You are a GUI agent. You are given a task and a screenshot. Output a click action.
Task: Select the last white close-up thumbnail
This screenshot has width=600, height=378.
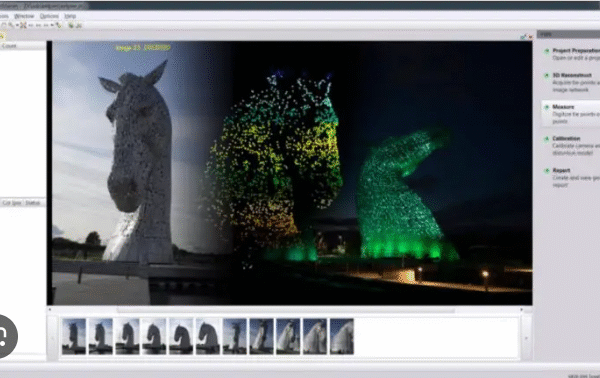coord(342,336)
